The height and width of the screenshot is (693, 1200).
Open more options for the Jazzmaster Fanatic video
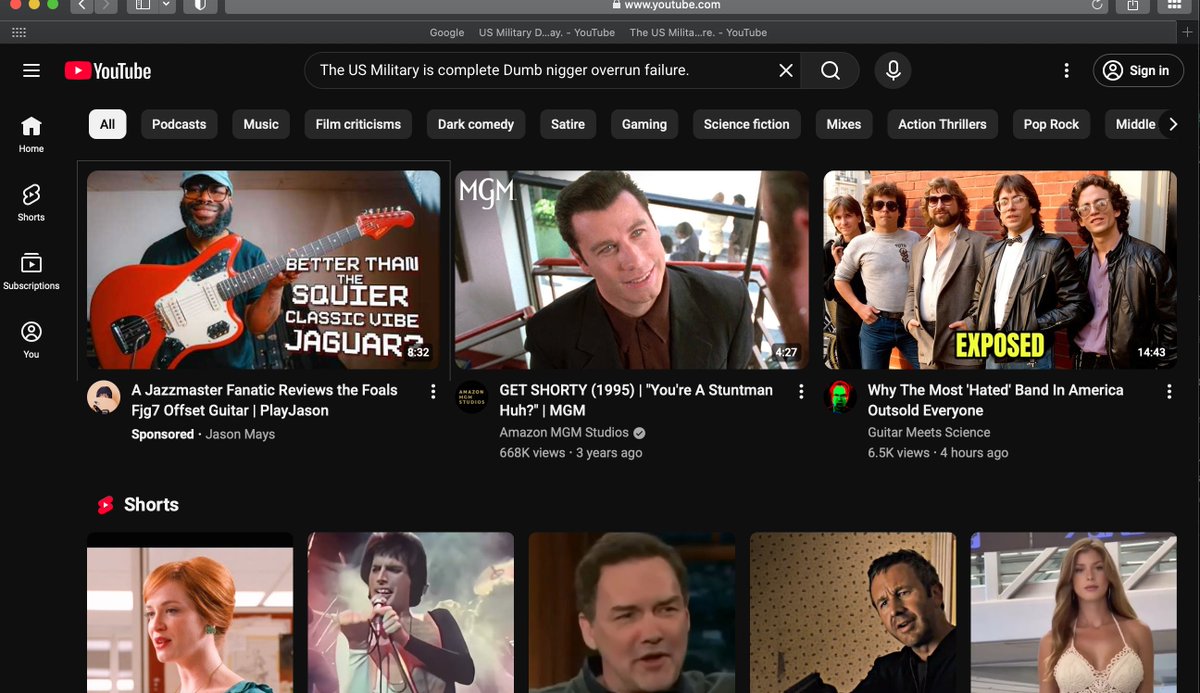coord(433,392)
